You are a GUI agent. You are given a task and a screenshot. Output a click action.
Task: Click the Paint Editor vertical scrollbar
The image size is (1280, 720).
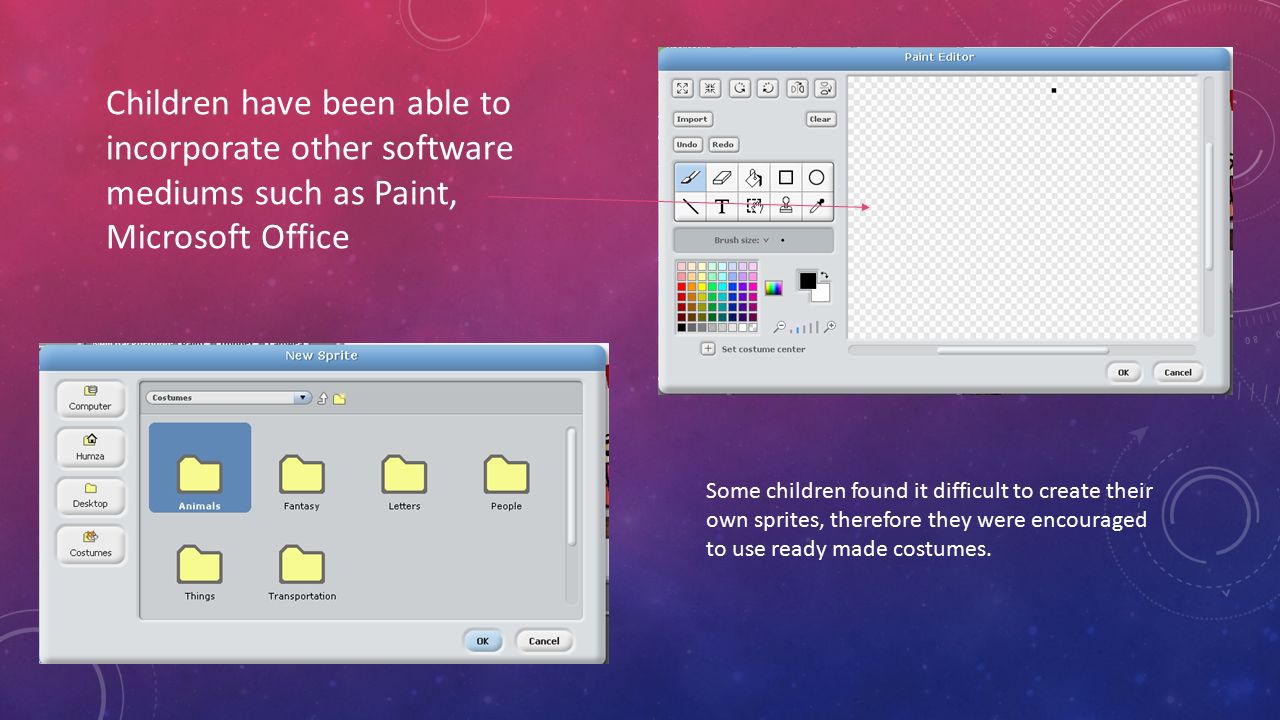1209,205
